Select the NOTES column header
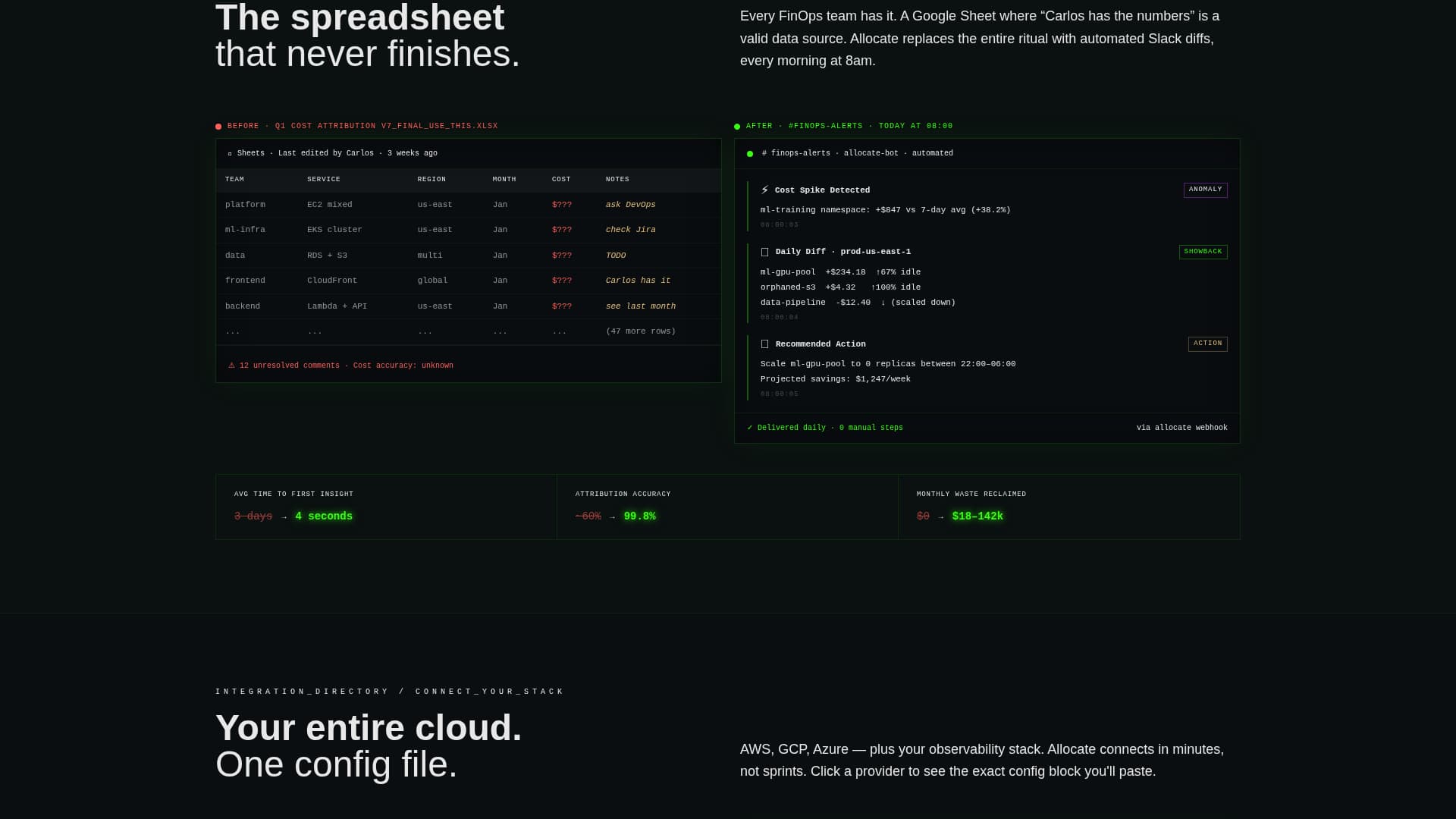This screenshot has height=819, width=1456. point(617,180)
